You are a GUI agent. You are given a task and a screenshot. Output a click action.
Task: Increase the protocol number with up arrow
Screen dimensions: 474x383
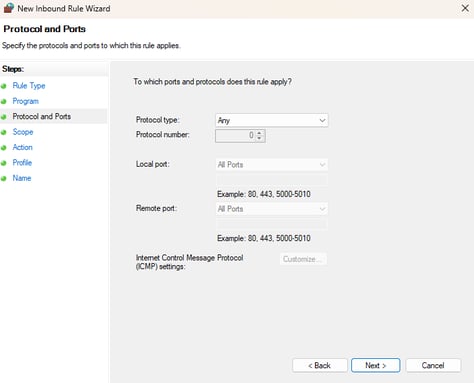260,133
